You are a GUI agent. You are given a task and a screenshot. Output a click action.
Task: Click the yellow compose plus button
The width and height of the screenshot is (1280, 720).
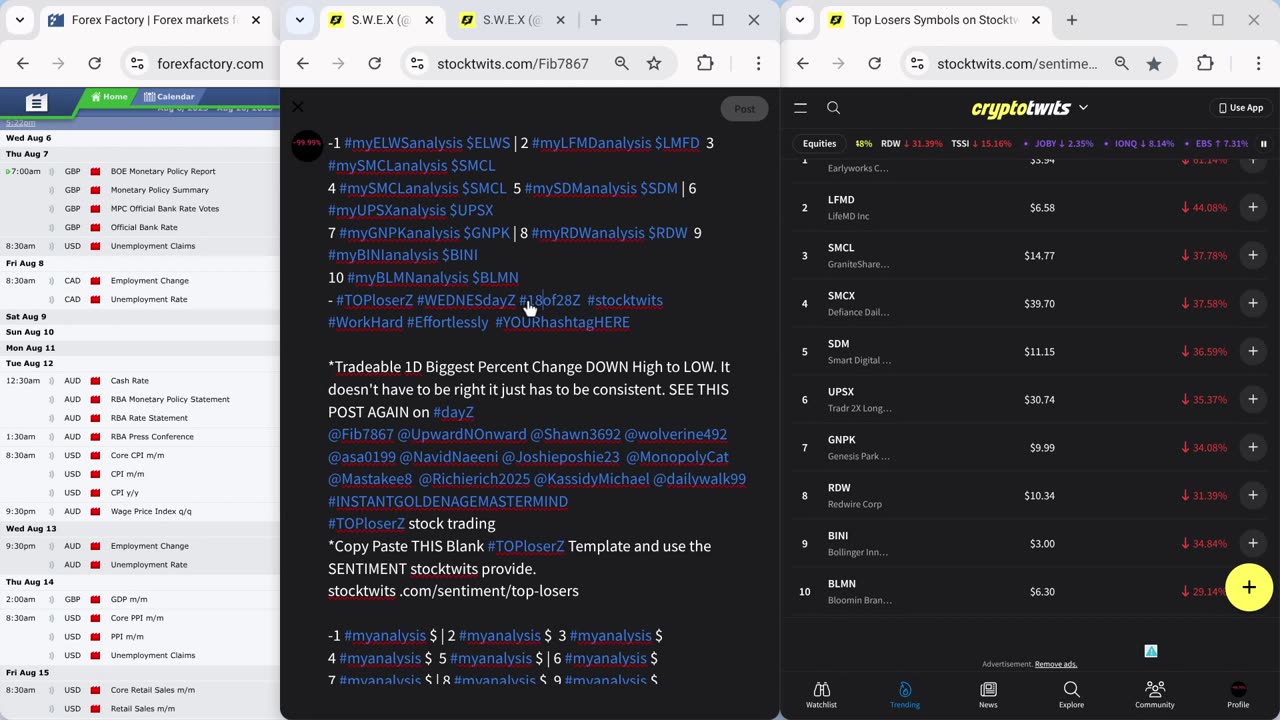(x=1249, y=587)
